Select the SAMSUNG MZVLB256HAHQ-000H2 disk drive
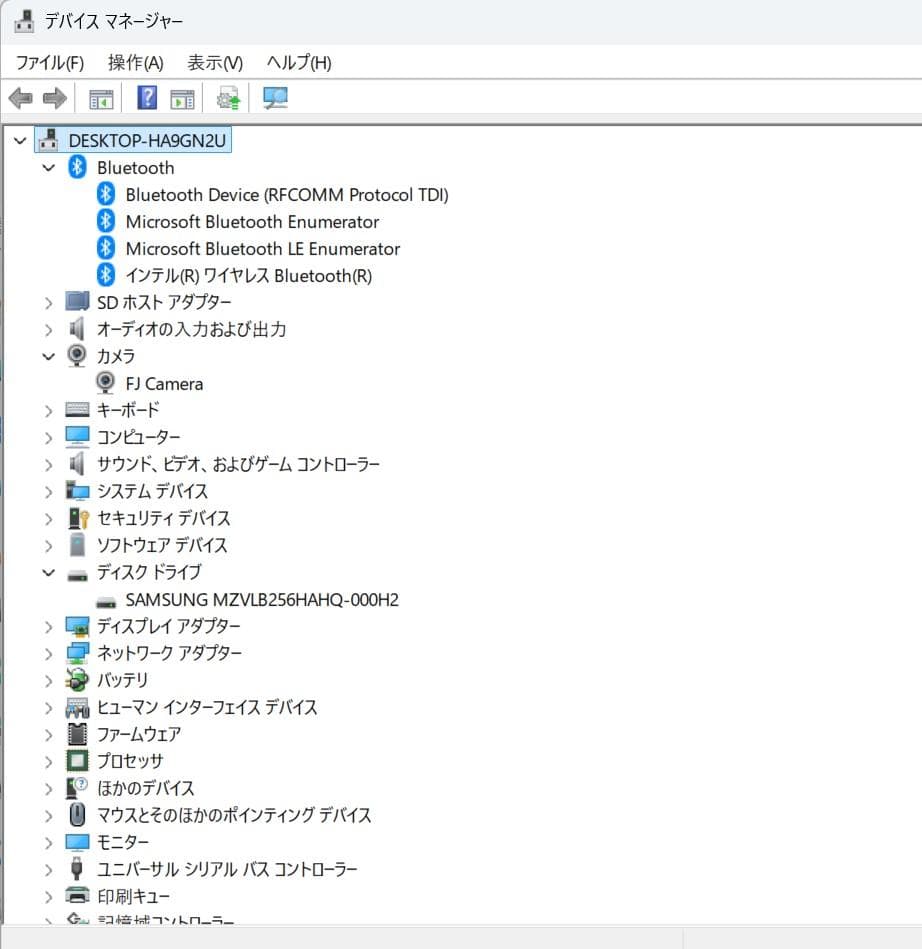The height and width of the screenshot is (949, 922). tap(259, 599)
